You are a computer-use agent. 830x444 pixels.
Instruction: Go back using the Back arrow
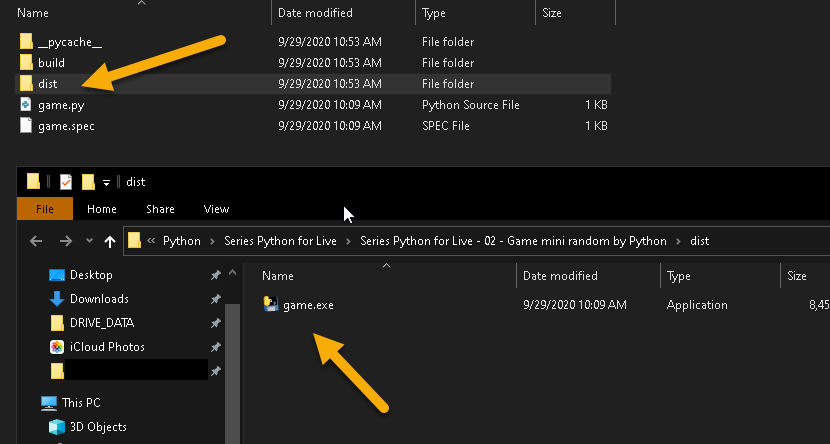click(36, 241)
